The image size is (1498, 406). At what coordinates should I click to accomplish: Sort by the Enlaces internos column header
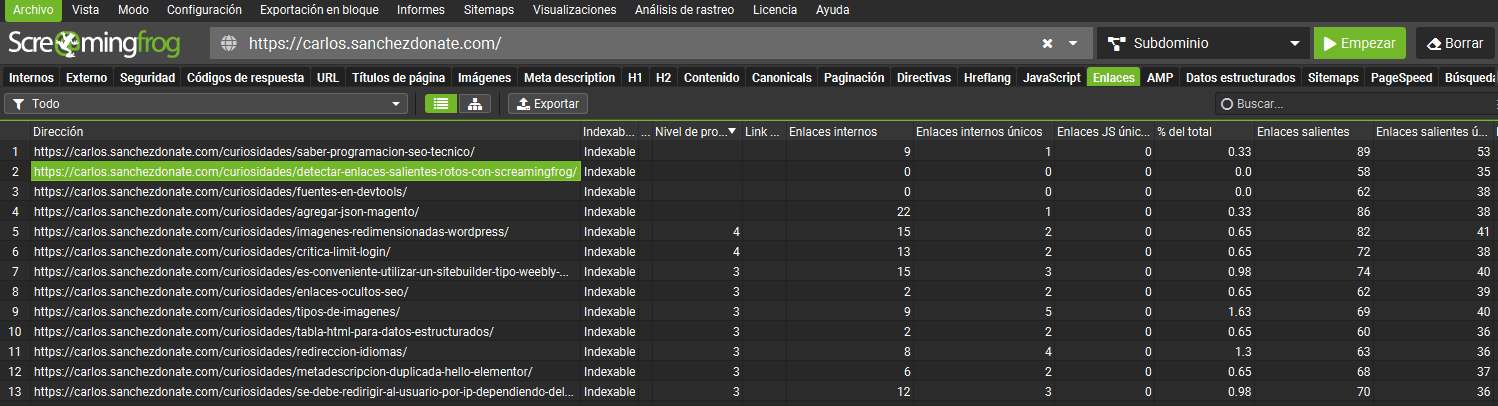(x=833, y=131)
